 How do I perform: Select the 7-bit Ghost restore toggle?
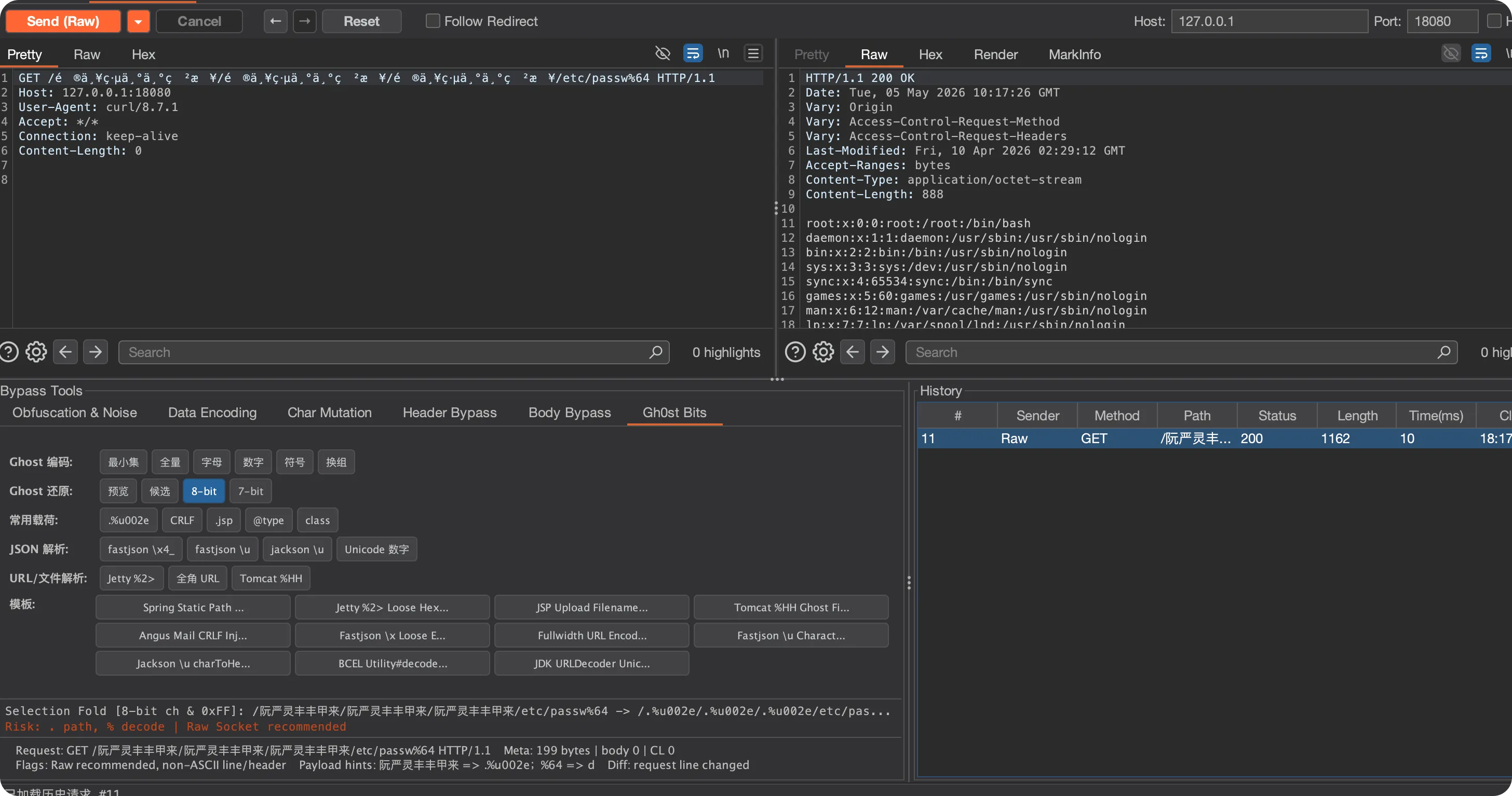tap(251, 491)
